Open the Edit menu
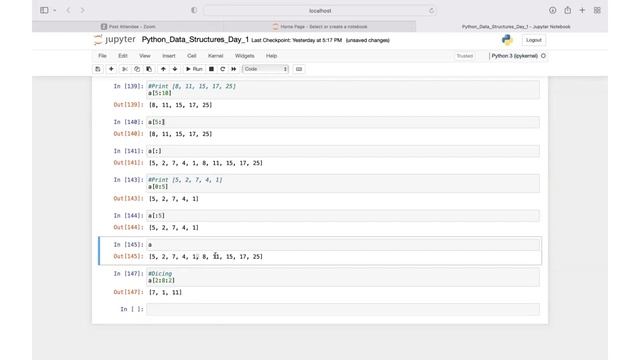The image size is (640, 360). click(x=123, y=56)
